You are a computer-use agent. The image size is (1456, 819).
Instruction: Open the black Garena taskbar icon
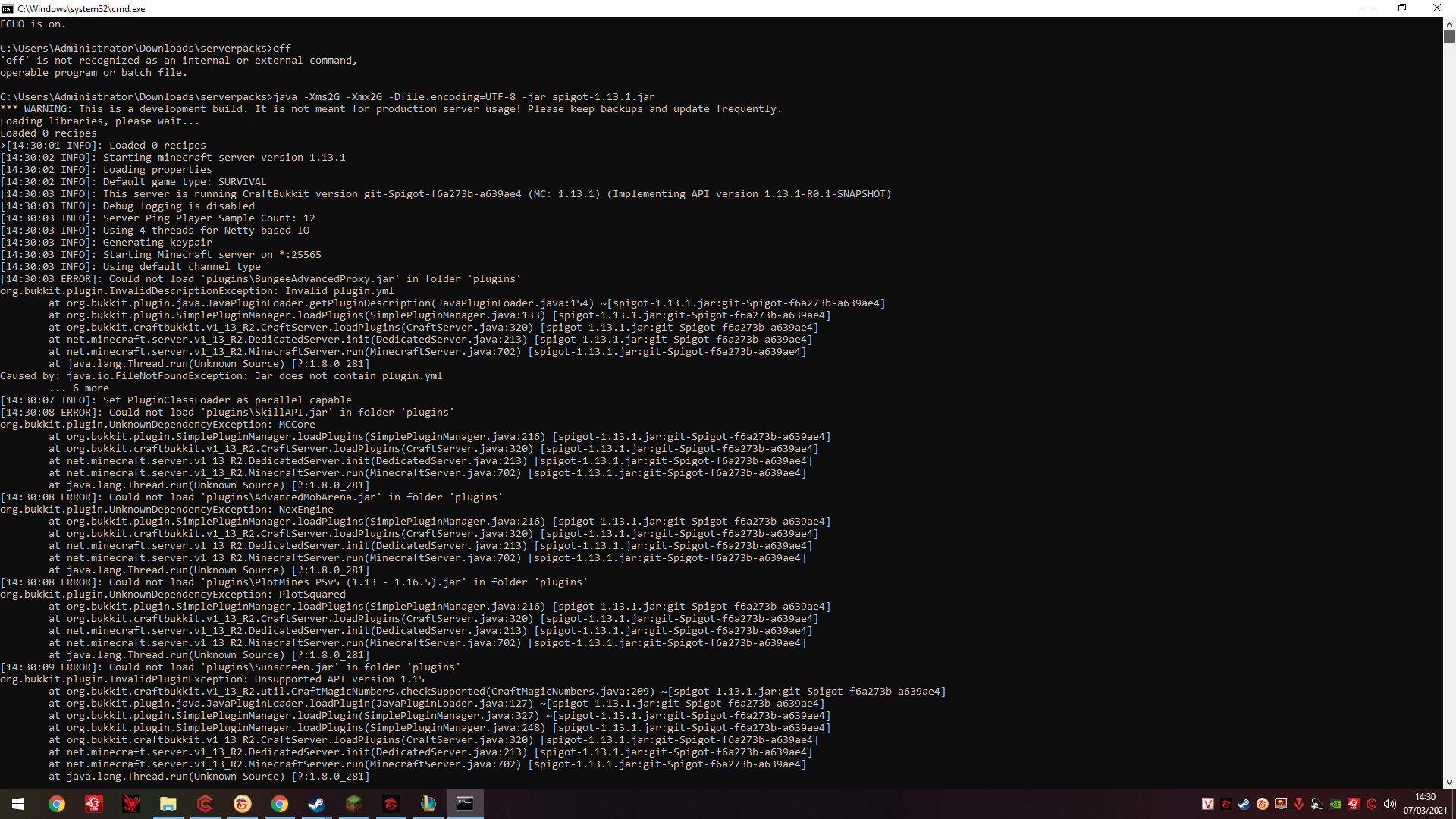click(x=391, y=804)
